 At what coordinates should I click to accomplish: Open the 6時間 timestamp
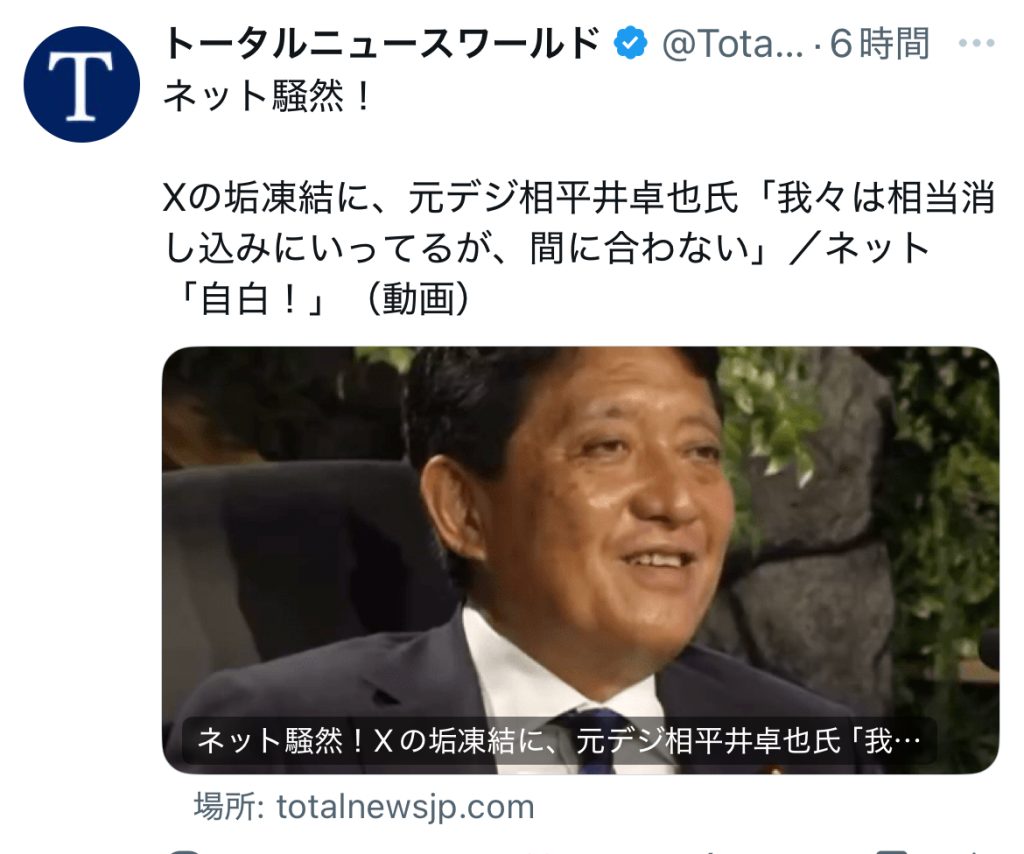(x=879, y=44)
